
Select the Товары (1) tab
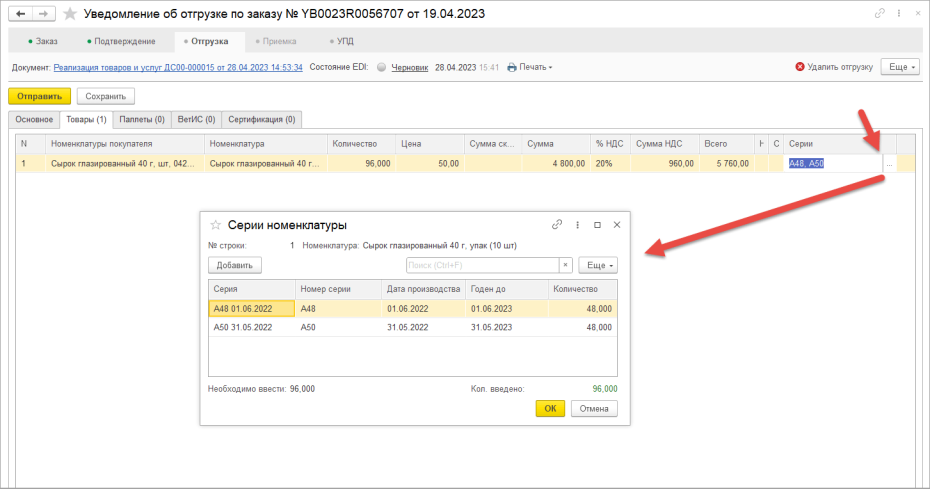(x=86, y=119)
